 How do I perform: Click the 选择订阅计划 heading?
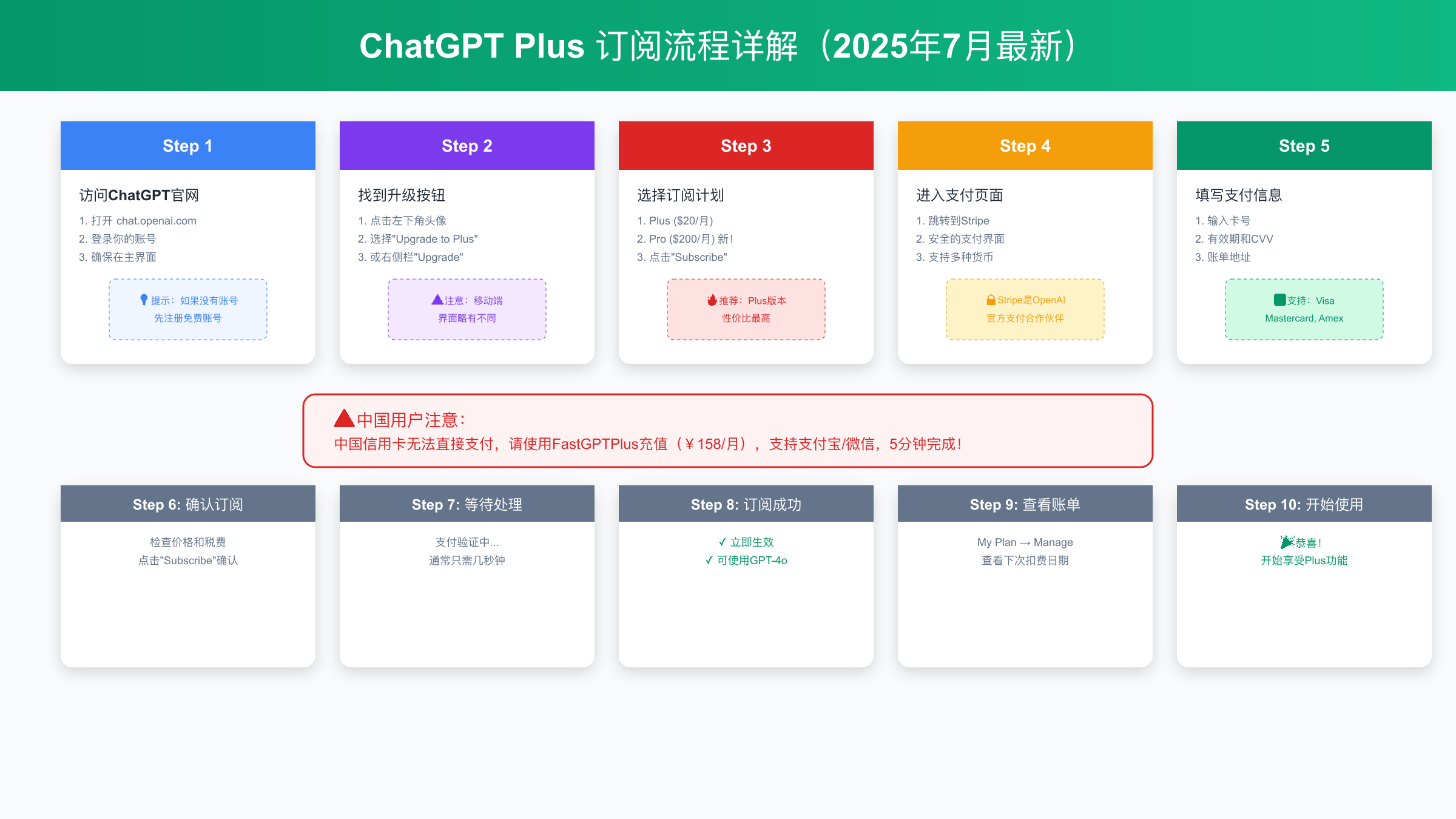[681, 195]
